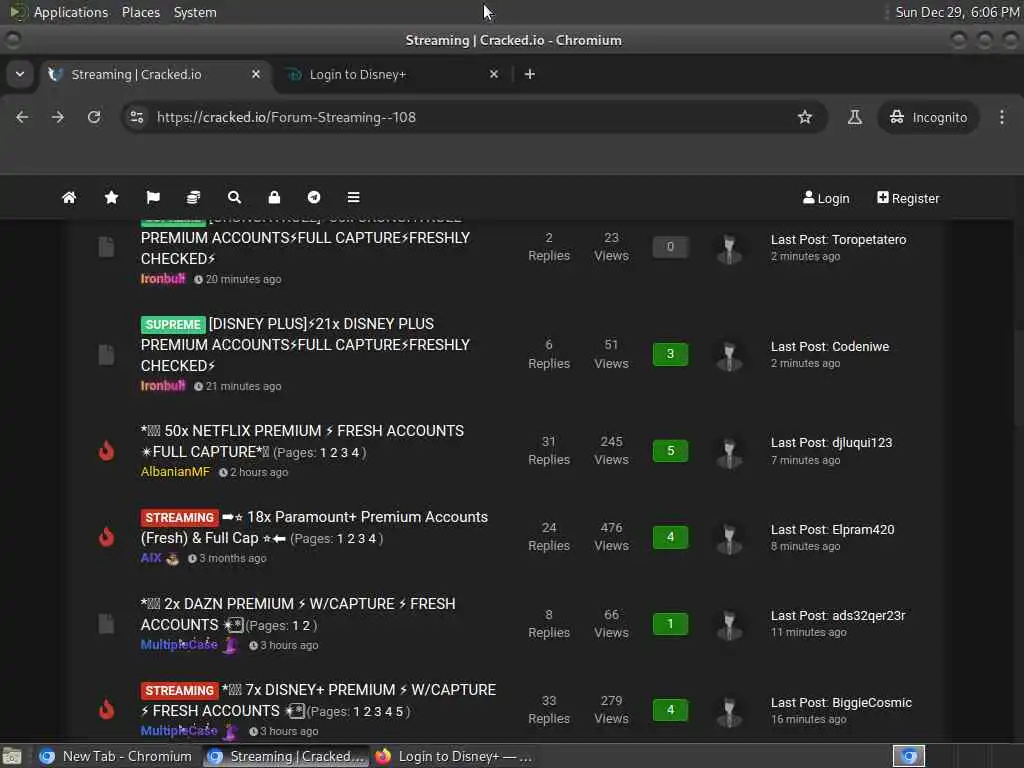Go back with the browser back arrow

[22, 117]
